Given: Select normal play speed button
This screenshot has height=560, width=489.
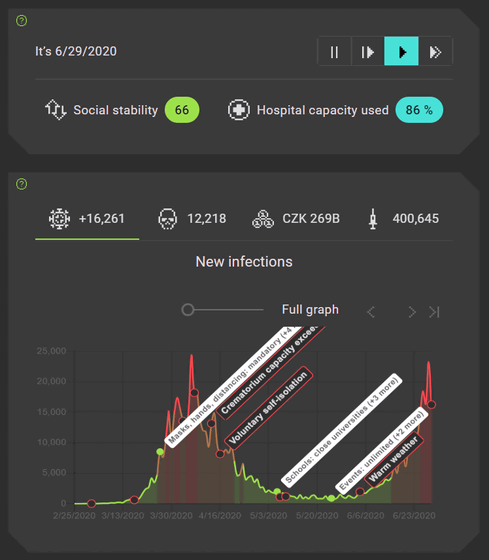Looking at the screenshot, I should coord(401,51).
